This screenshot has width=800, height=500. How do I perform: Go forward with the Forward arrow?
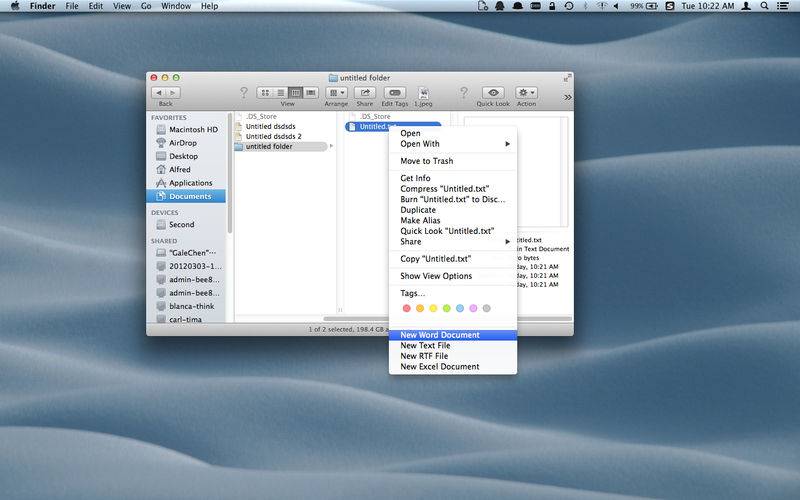point(173,93)
